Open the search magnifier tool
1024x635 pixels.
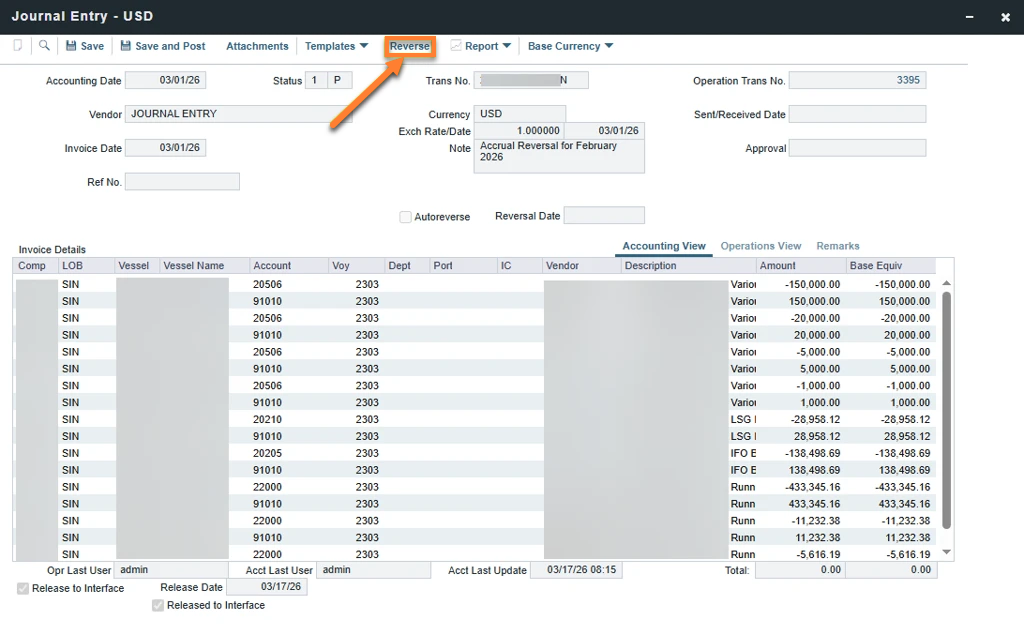tap(44, 46)
